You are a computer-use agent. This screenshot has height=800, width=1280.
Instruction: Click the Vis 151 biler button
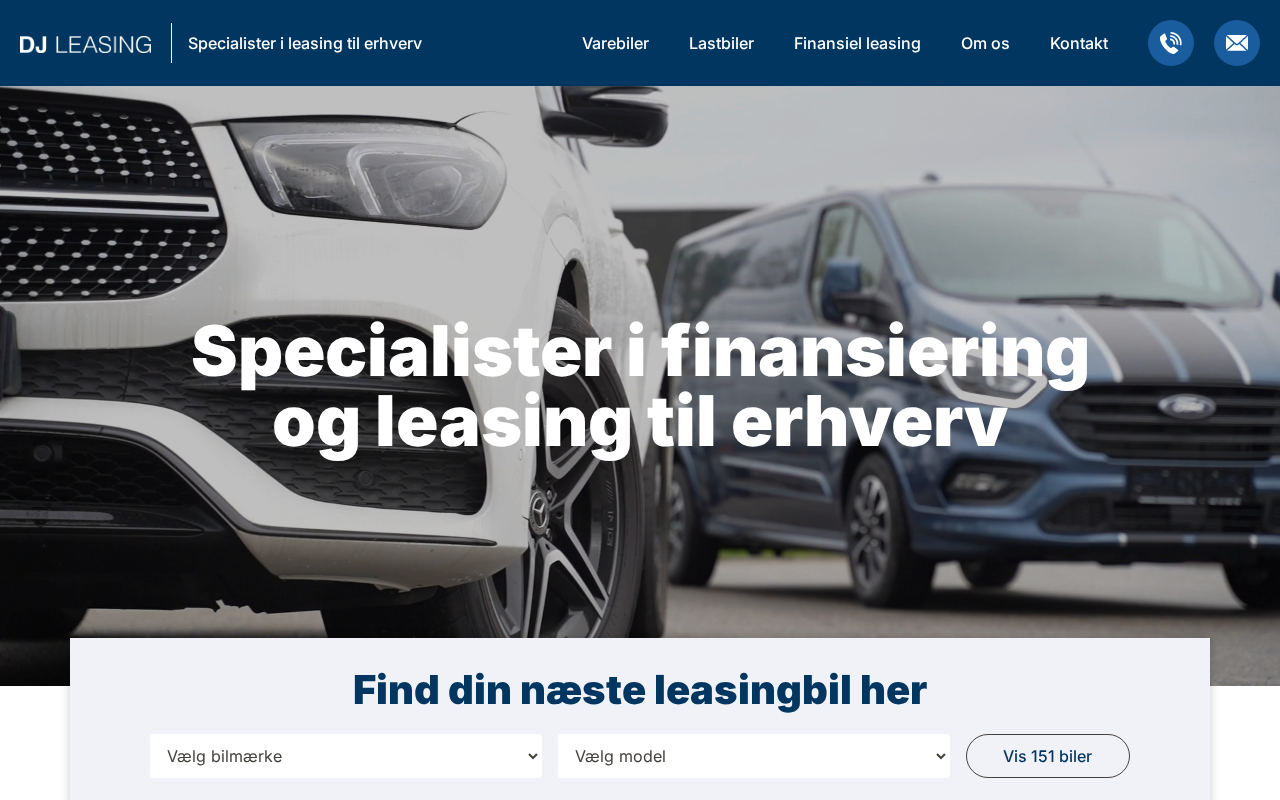click(1048, 756)
